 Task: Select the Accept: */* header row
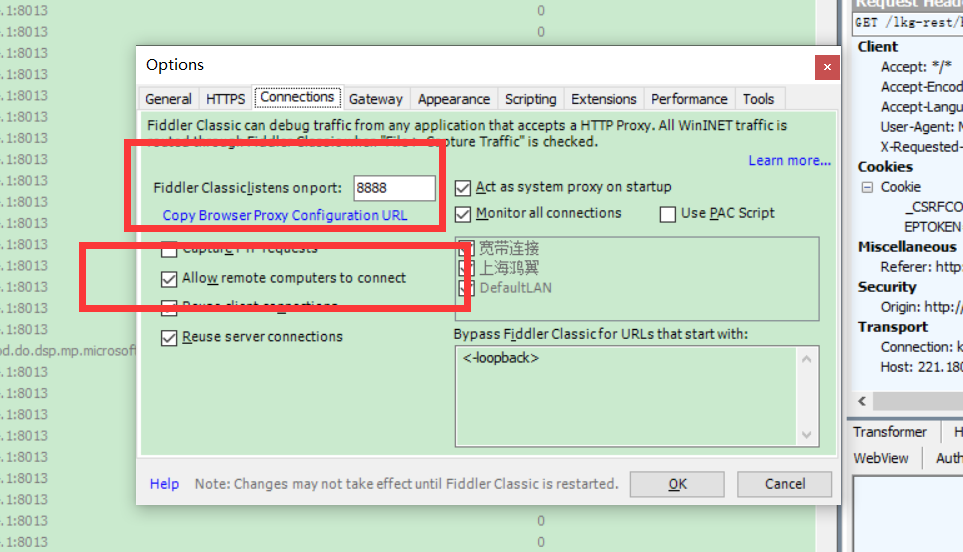pos(916,67)
